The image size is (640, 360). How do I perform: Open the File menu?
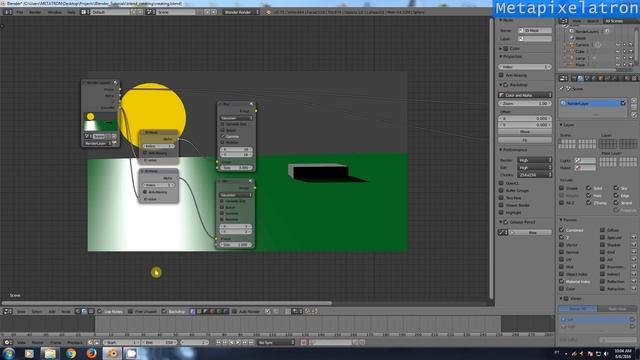pos(20,12)
